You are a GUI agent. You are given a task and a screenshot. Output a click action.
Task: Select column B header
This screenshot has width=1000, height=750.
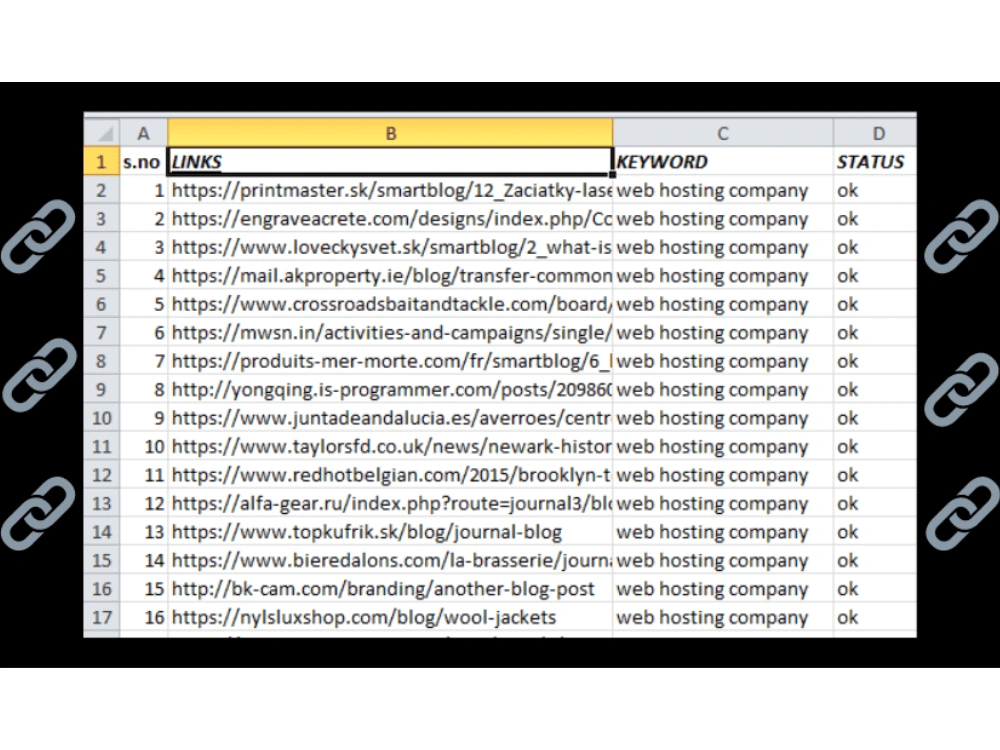[390, 133]
